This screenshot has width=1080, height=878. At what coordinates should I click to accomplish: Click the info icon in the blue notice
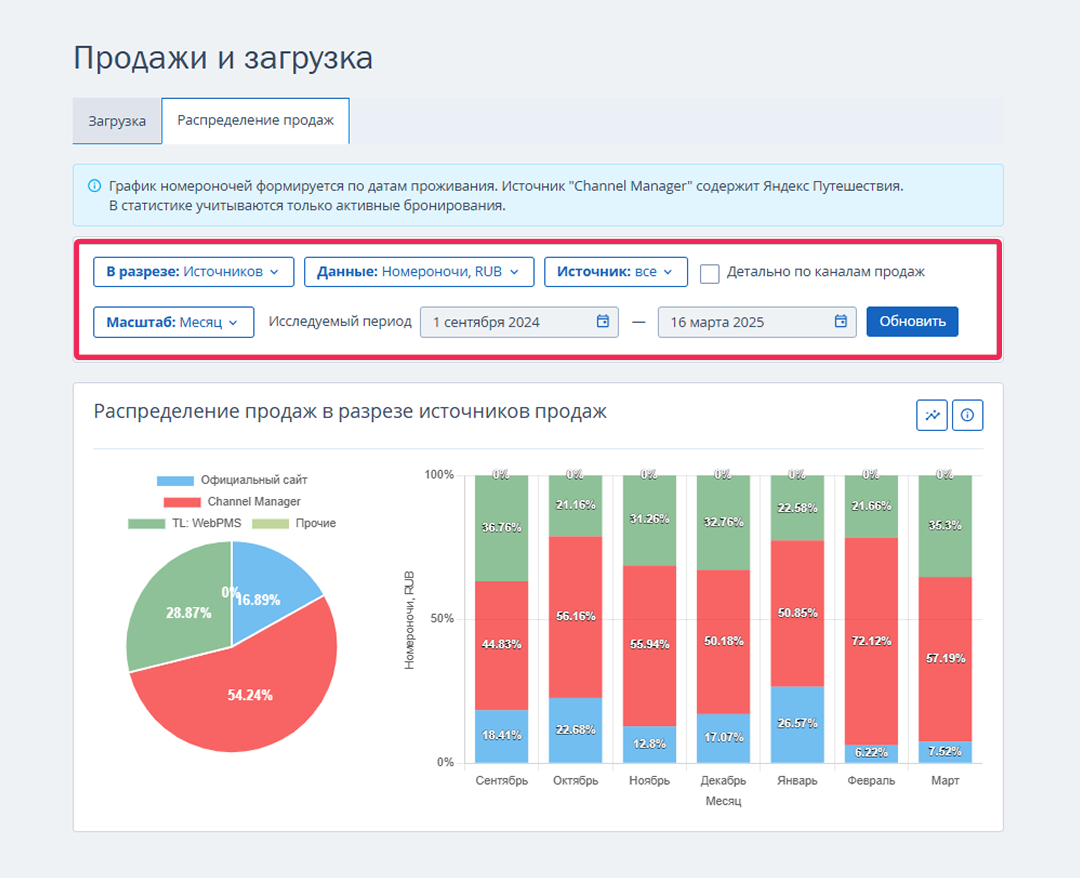[94, 186]
